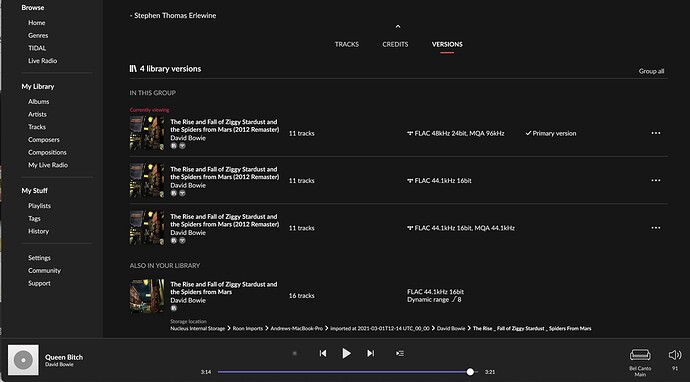Viewport: 690px width, 382px height.
Task: Skip to the next track
Action: pyautogui.click(x=371, y=353)
